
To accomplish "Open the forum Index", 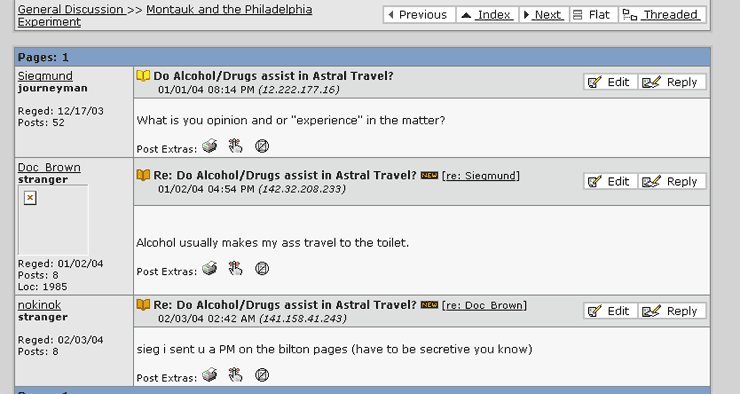I will (x=487, y=15).
